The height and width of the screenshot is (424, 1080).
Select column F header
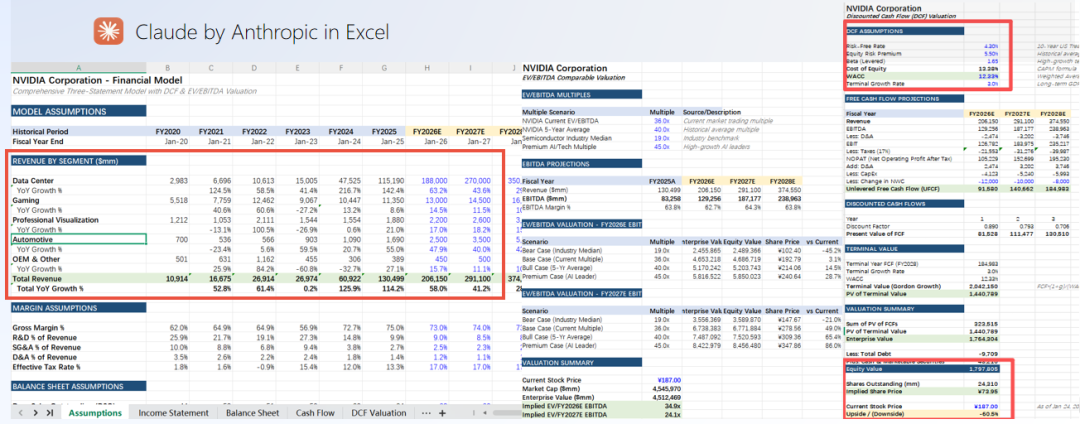[340, 67]
